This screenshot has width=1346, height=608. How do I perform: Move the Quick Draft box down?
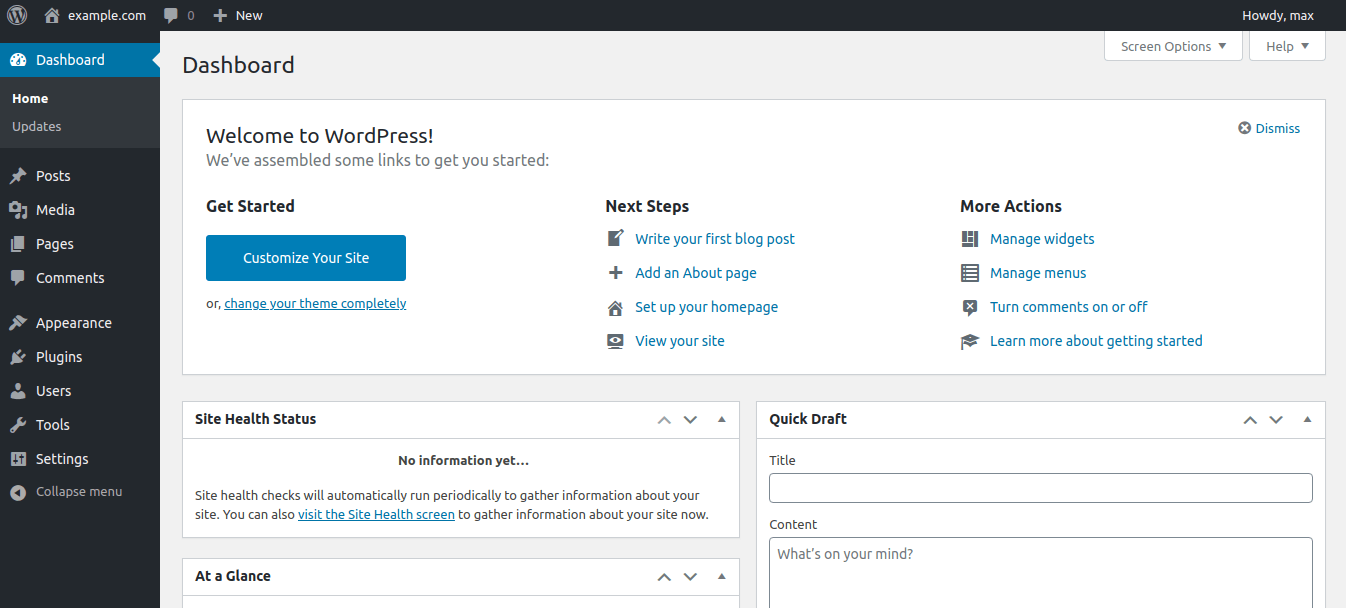point(1276,420)
